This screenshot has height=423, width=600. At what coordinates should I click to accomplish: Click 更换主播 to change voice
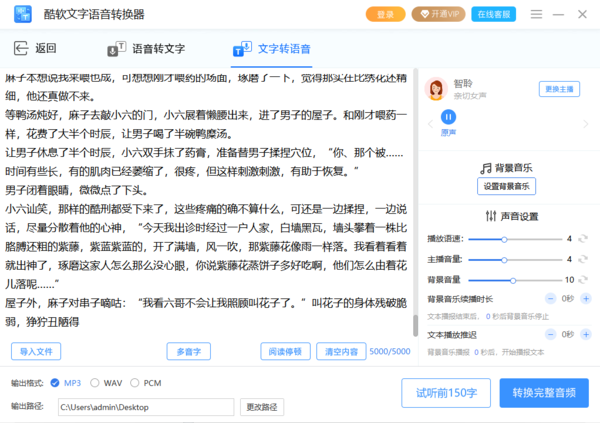coord(560,89)
